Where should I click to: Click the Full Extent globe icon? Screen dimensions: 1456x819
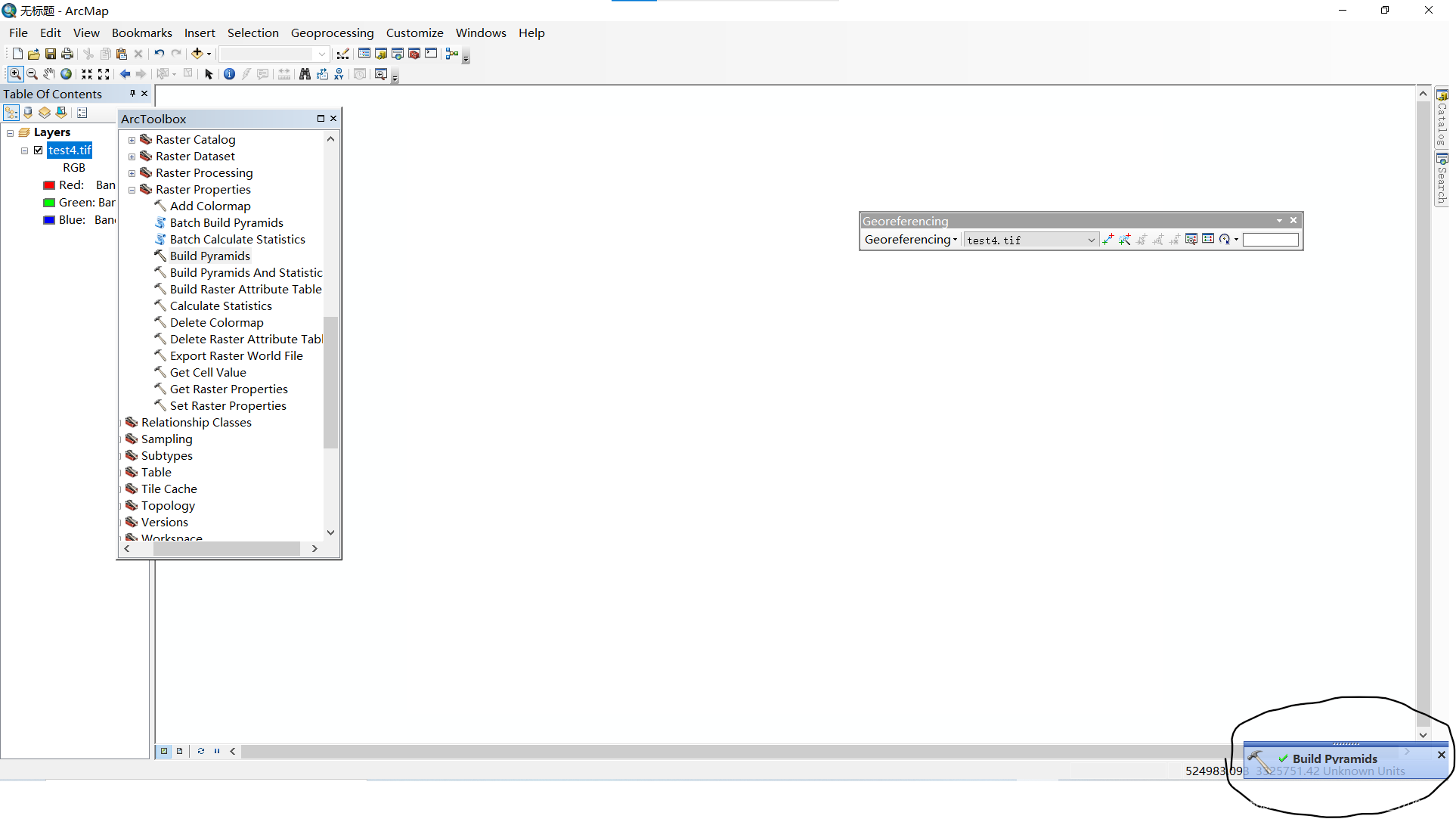tap(67, 74)
